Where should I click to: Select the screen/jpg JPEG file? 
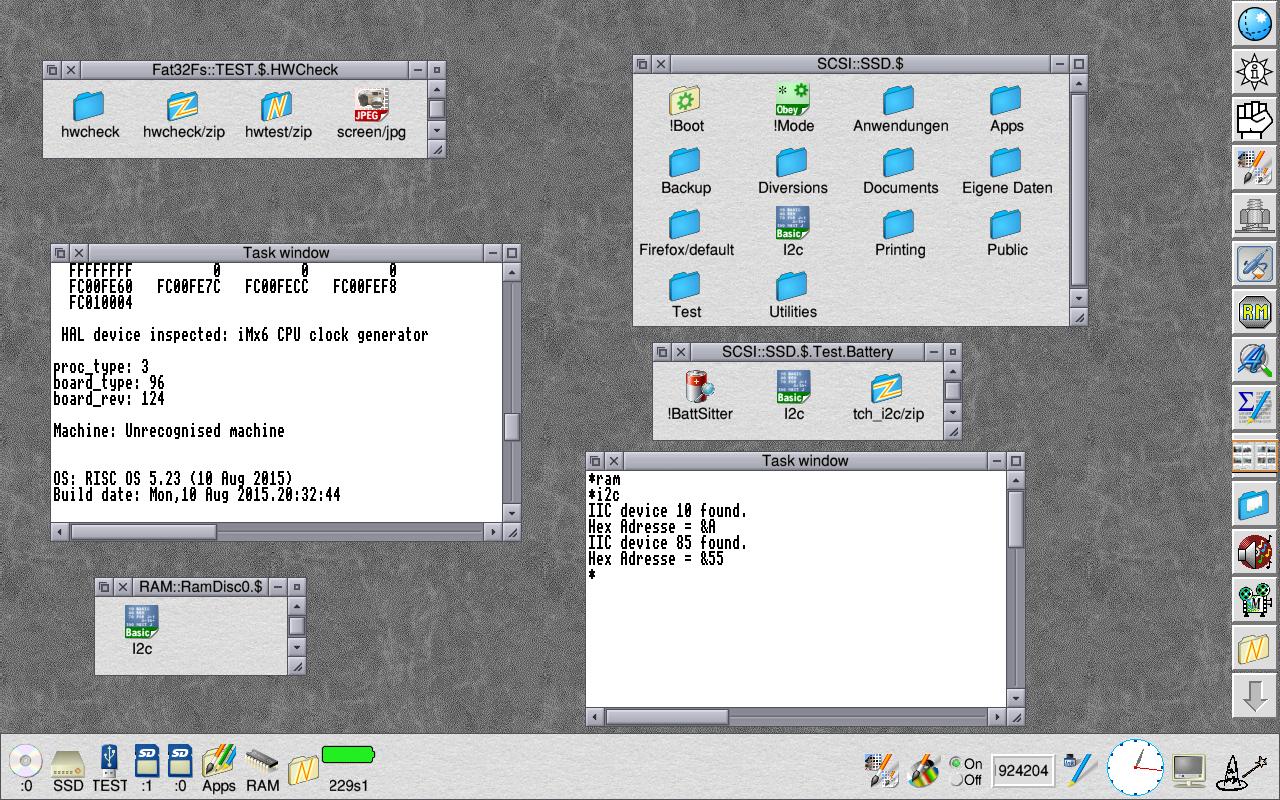pos(371,105)
